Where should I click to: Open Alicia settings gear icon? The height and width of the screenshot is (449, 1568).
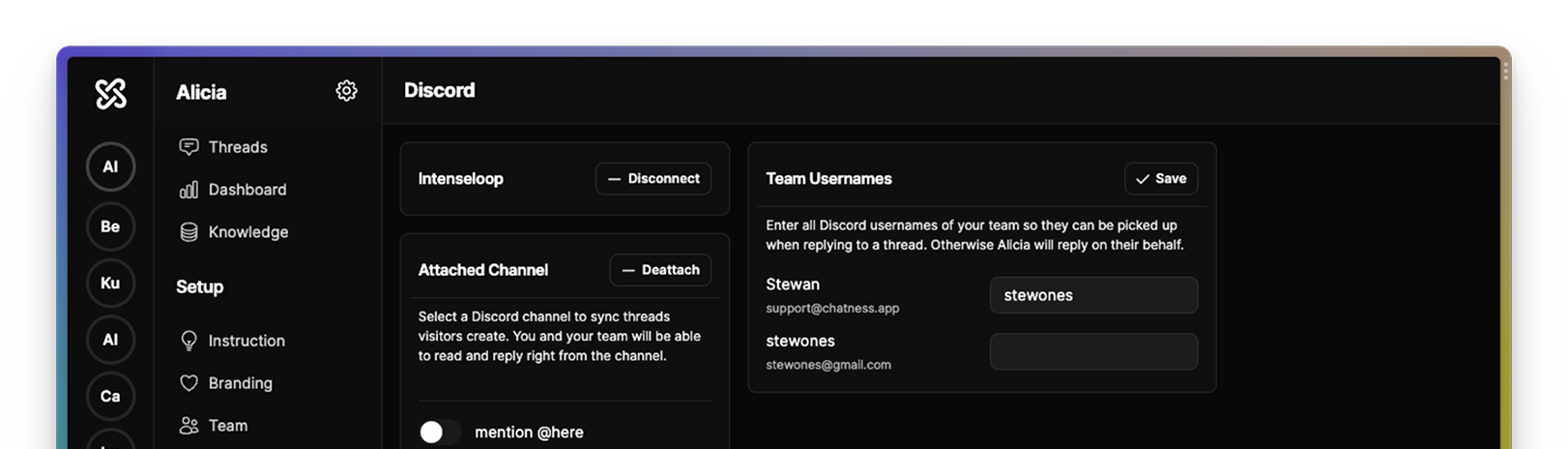(x=346, y=91)
